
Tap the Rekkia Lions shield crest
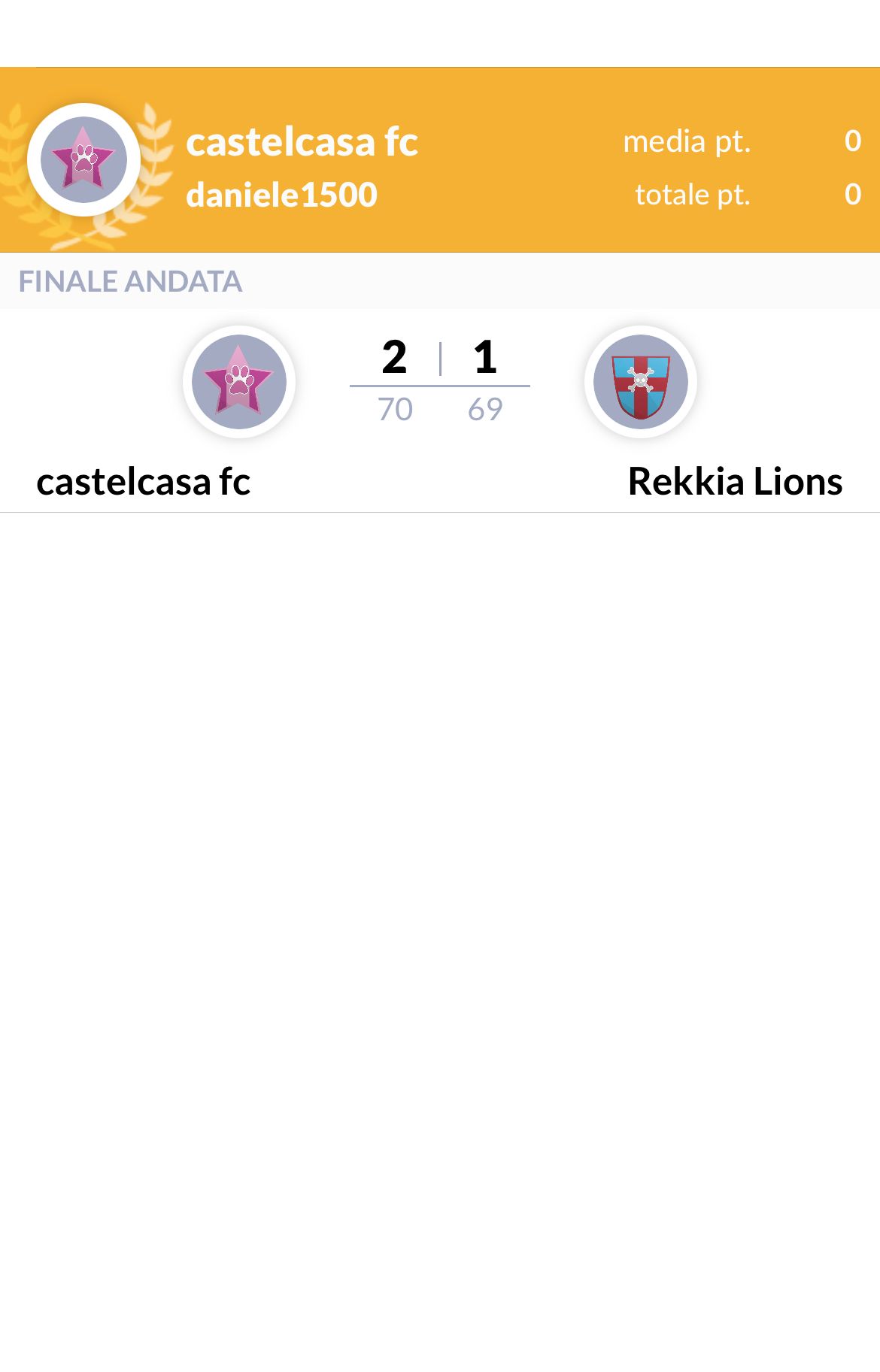coord(641,382)
